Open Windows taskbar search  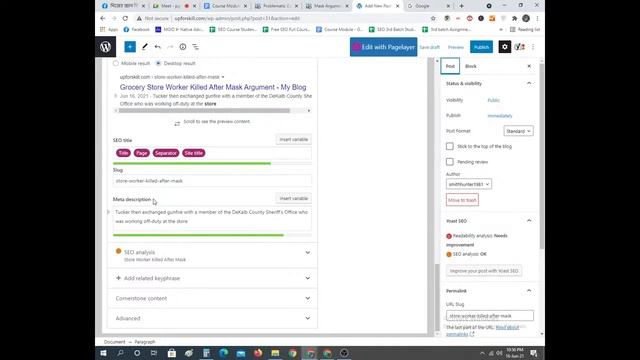120,353
